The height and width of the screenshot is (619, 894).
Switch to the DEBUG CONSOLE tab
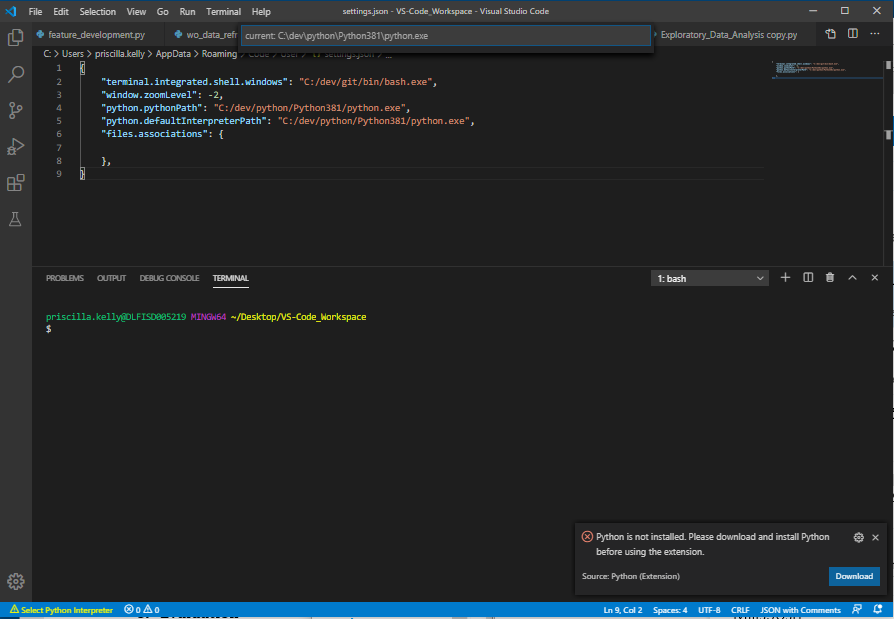[169, 278]
